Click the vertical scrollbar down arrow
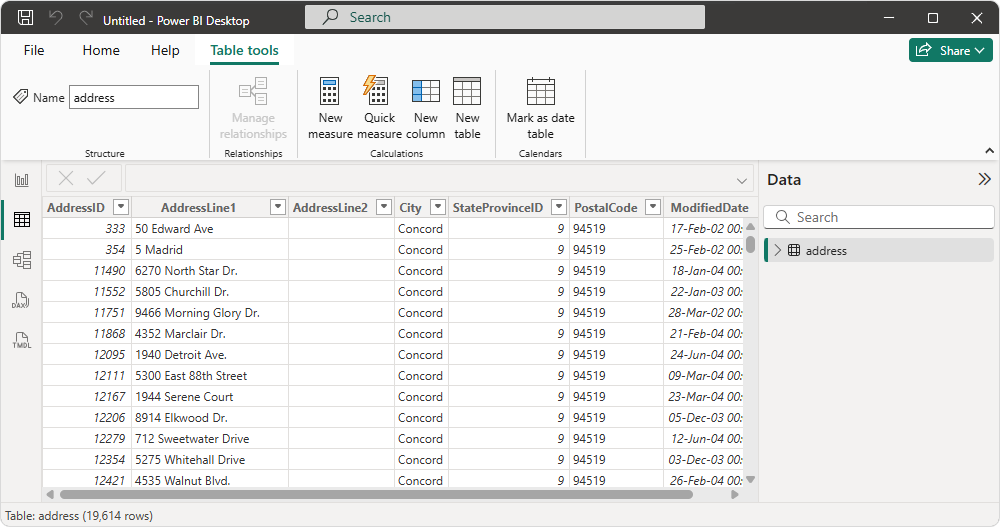 pyautogui.click(x=751, y=479)
